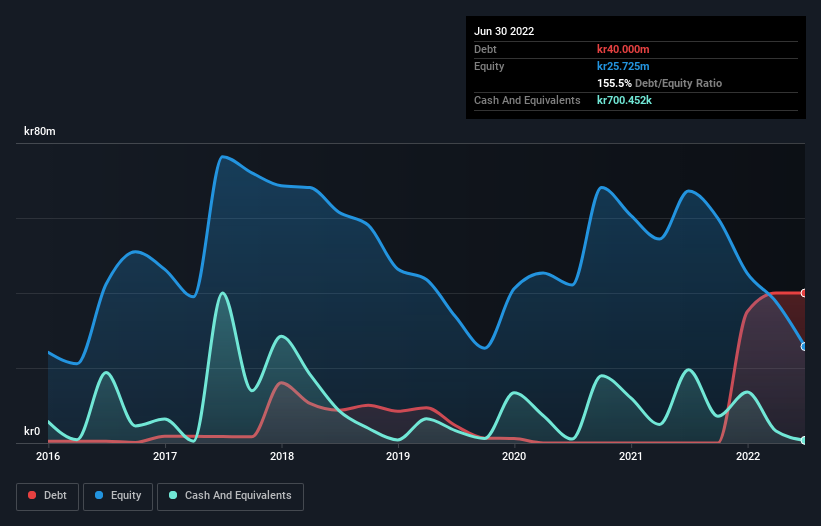821x526 pixels.
Task: Toggle Cash And Equivalents legend button
Action: [x=230, y=496]
